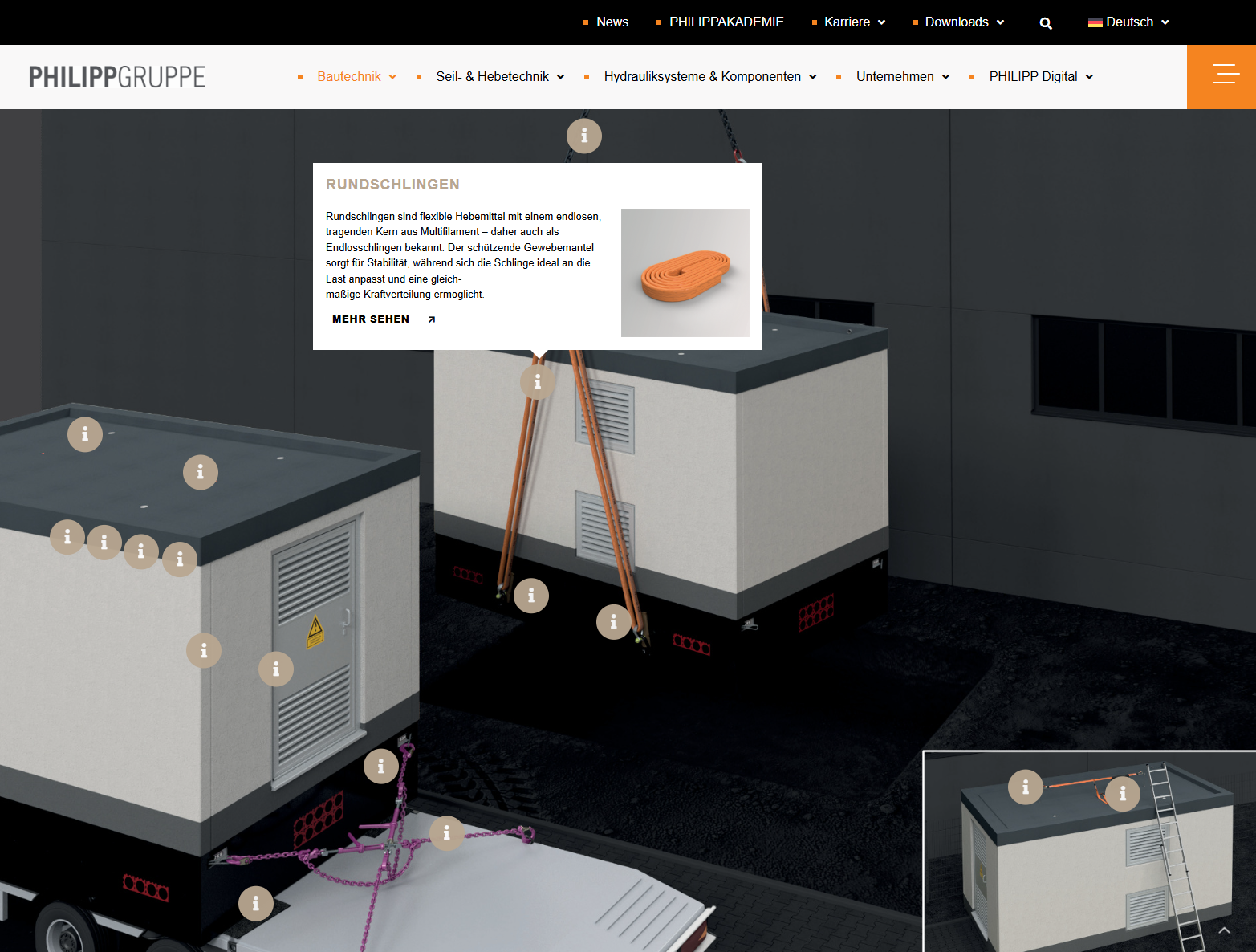Open the Bautechnik menu
The height and width of the screenshot is (952, 1256).
356,77
